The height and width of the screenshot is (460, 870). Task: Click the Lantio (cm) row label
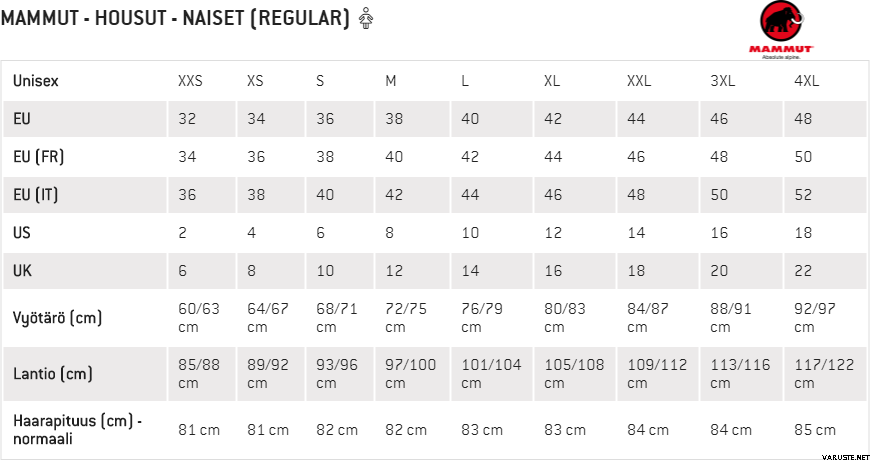(x=53, y=374)
